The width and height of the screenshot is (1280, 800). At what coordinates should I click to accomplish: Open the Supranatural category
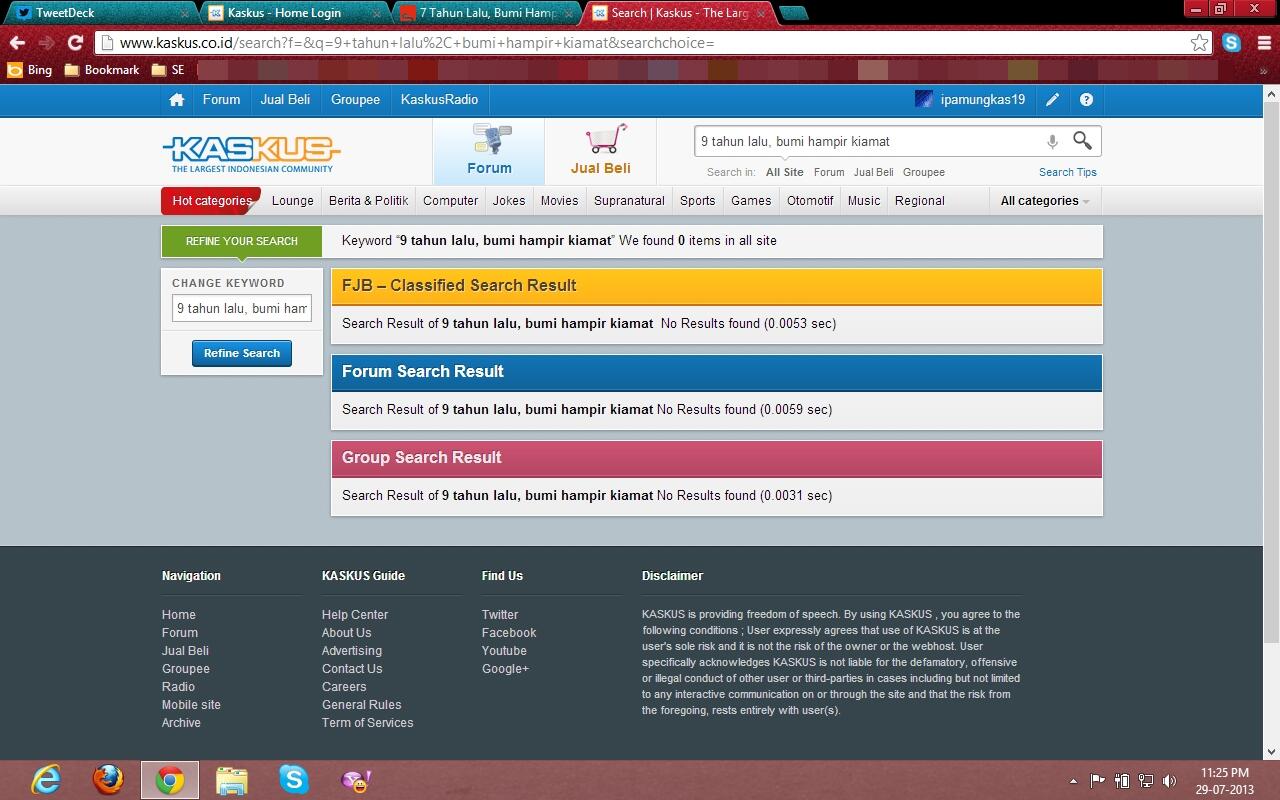click(629, 201)
